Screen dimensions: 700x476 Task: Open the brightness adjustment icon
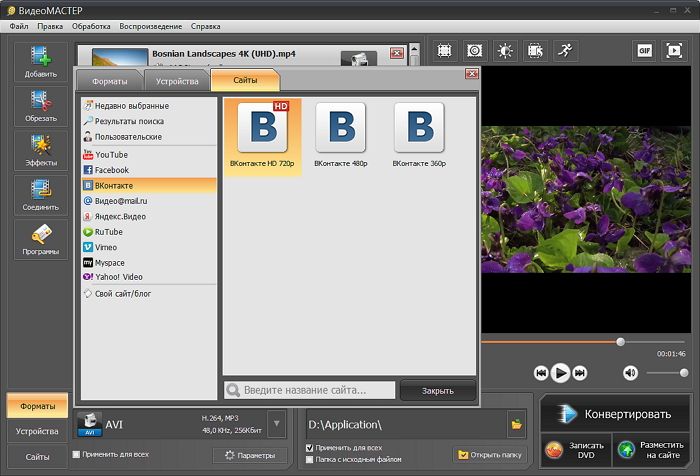(505, 50)
